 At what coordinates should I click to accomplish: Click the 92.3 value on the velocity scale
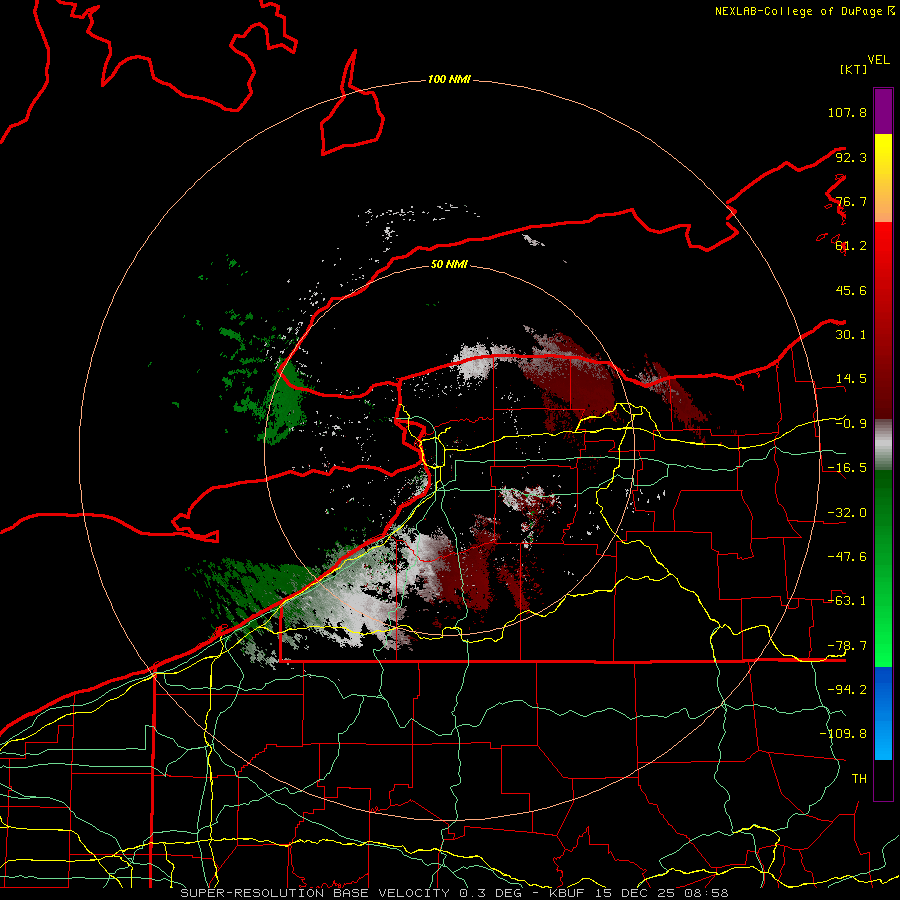click(x=851, y=157)
